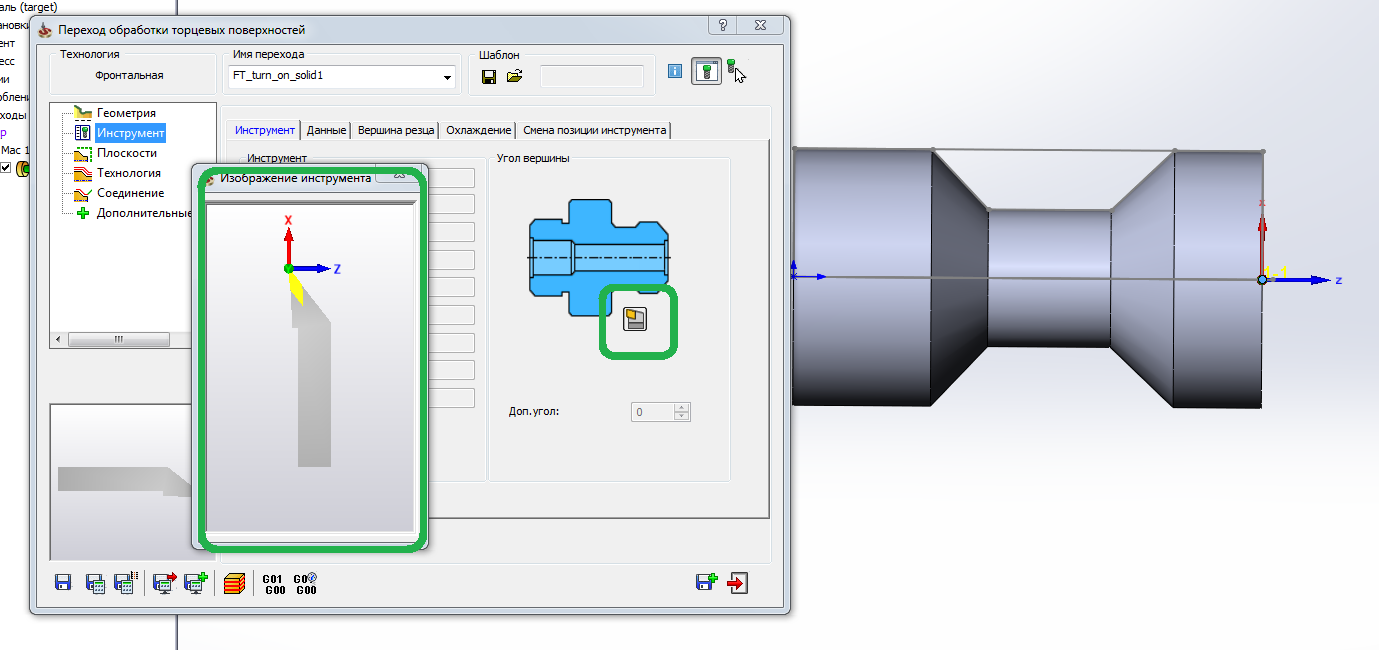Open template with the folder icon
This screenshot has width=1379, height=650.
pyautogui.click(x=515, y=76)
